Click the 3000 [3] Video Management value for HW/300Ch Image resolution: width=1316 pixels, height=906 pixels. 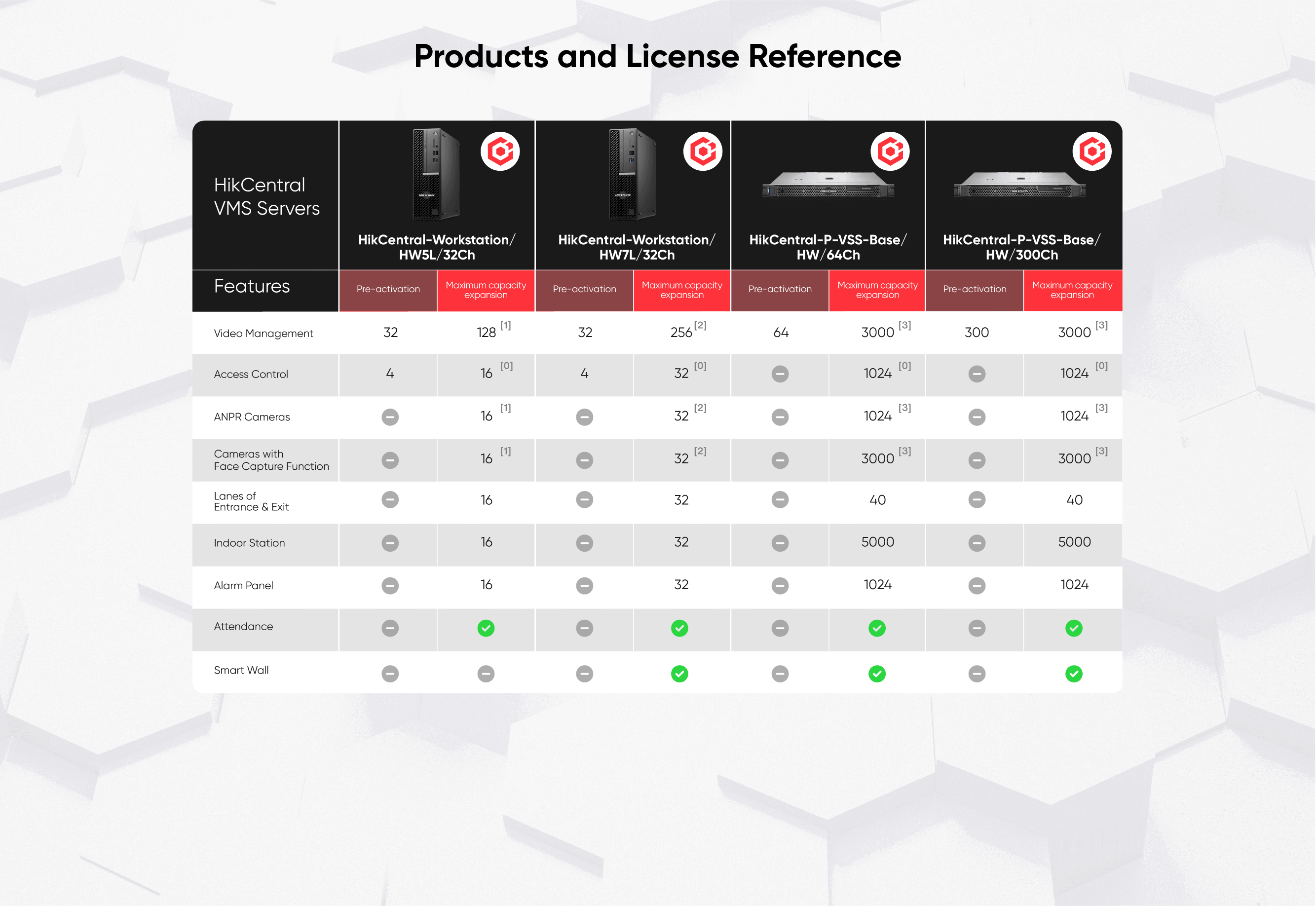(1075, 333)
